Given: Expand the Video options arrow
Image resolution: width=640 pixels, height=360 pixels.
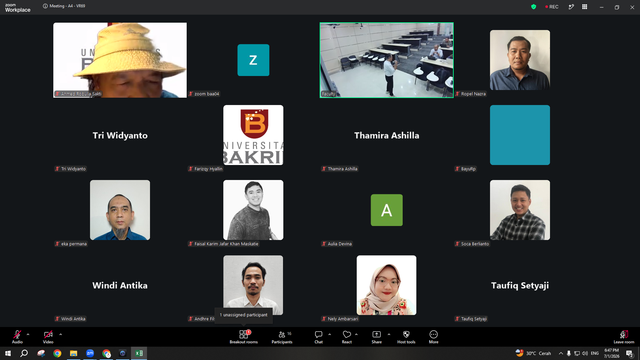Looking at the screenshot, I should coord(60,334).
